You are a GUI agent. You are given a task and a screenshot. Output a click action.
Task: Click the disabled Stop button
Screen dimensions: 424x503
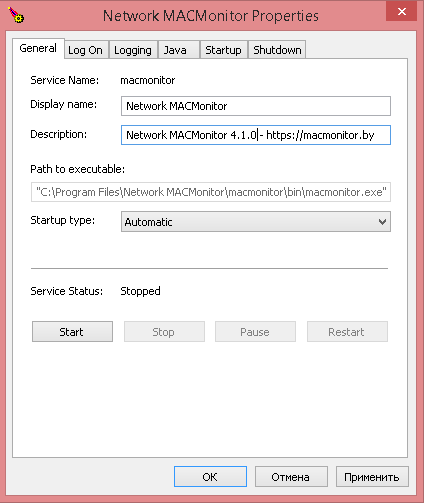(x=164, y=332)
